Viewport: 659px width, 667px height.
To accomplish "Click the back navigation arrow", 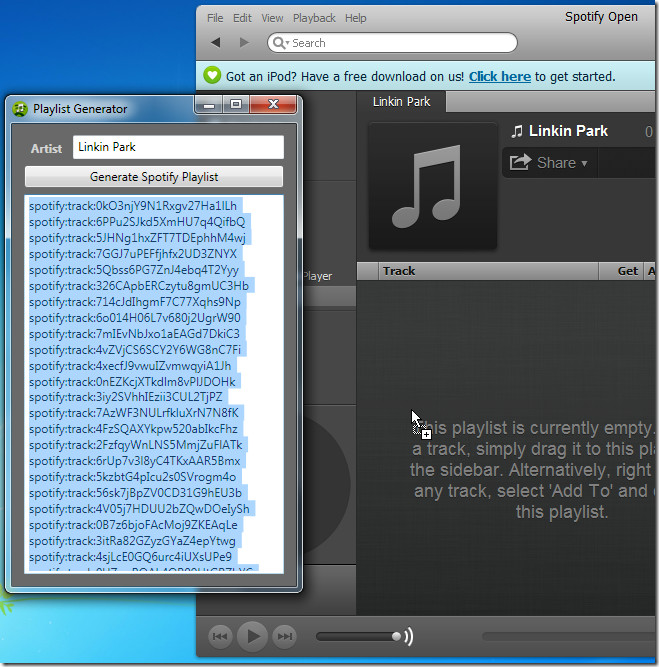I will (x=216, y=43).
